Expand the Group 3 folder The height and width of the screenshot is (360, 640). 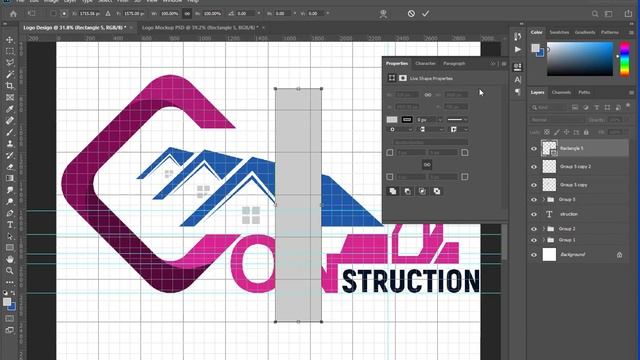coord(544,200)
